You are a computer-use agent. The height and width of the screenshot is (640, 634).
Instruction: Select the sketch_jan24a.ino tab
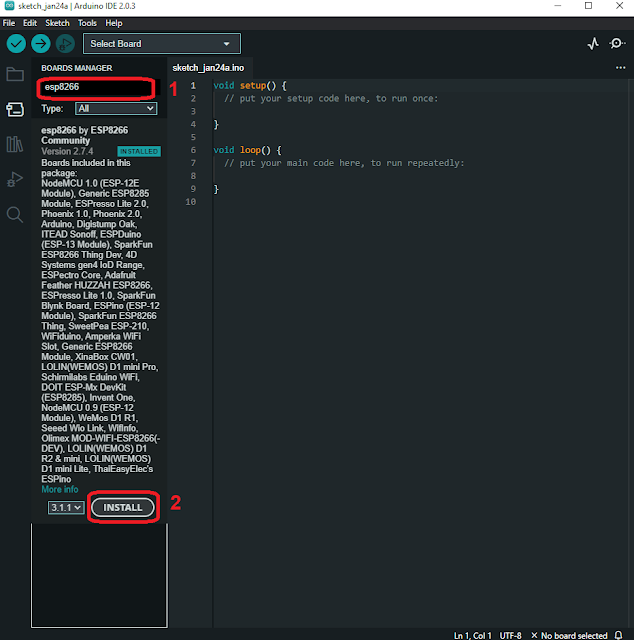(x=208, y=68)
